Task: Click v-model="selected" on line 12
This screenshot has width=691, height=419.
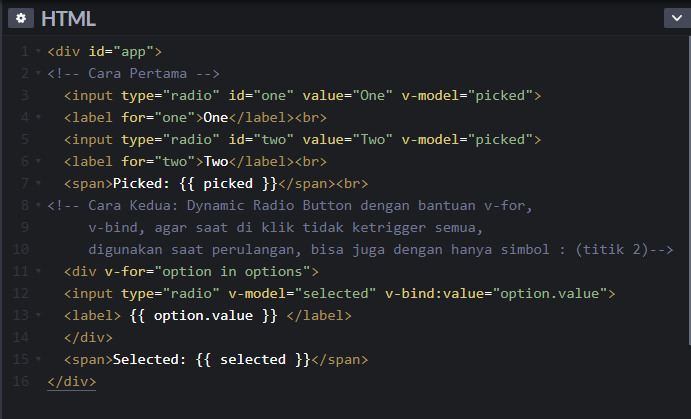Action: pyautogui.click(x=302, y=294)
